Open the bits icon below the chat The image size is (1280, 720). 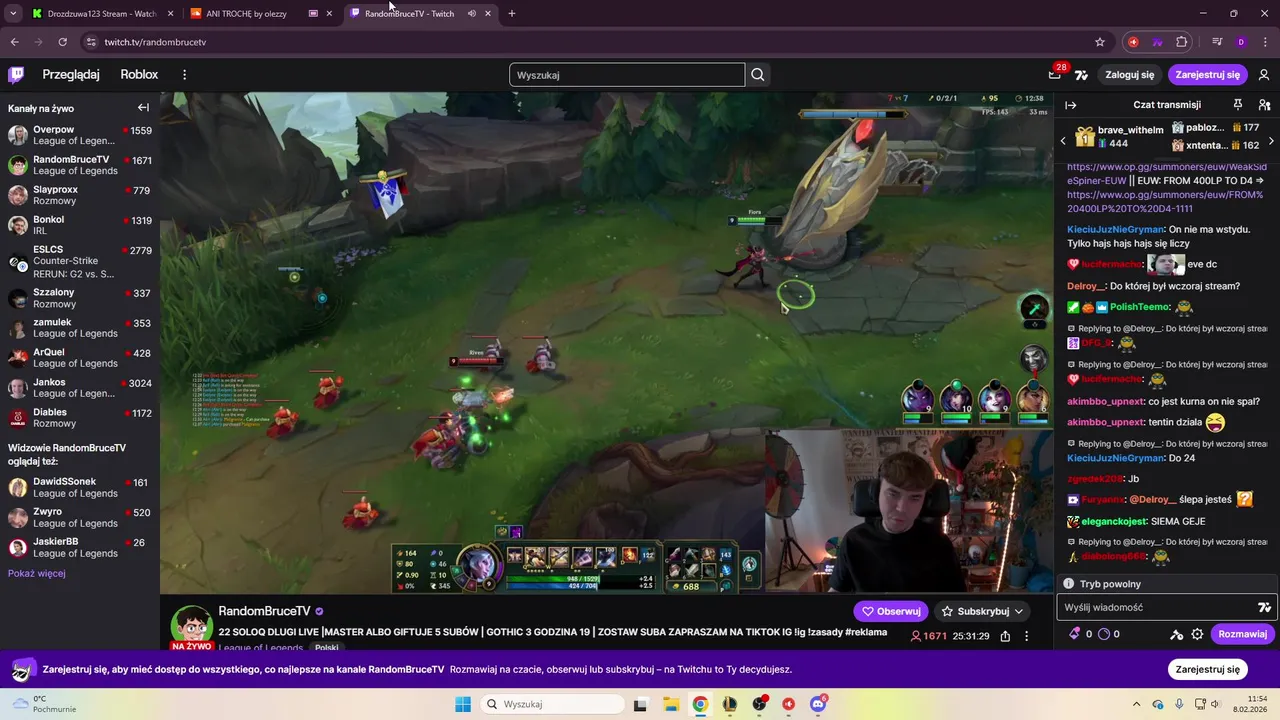pyautogui.click(x=1075, y=634)
